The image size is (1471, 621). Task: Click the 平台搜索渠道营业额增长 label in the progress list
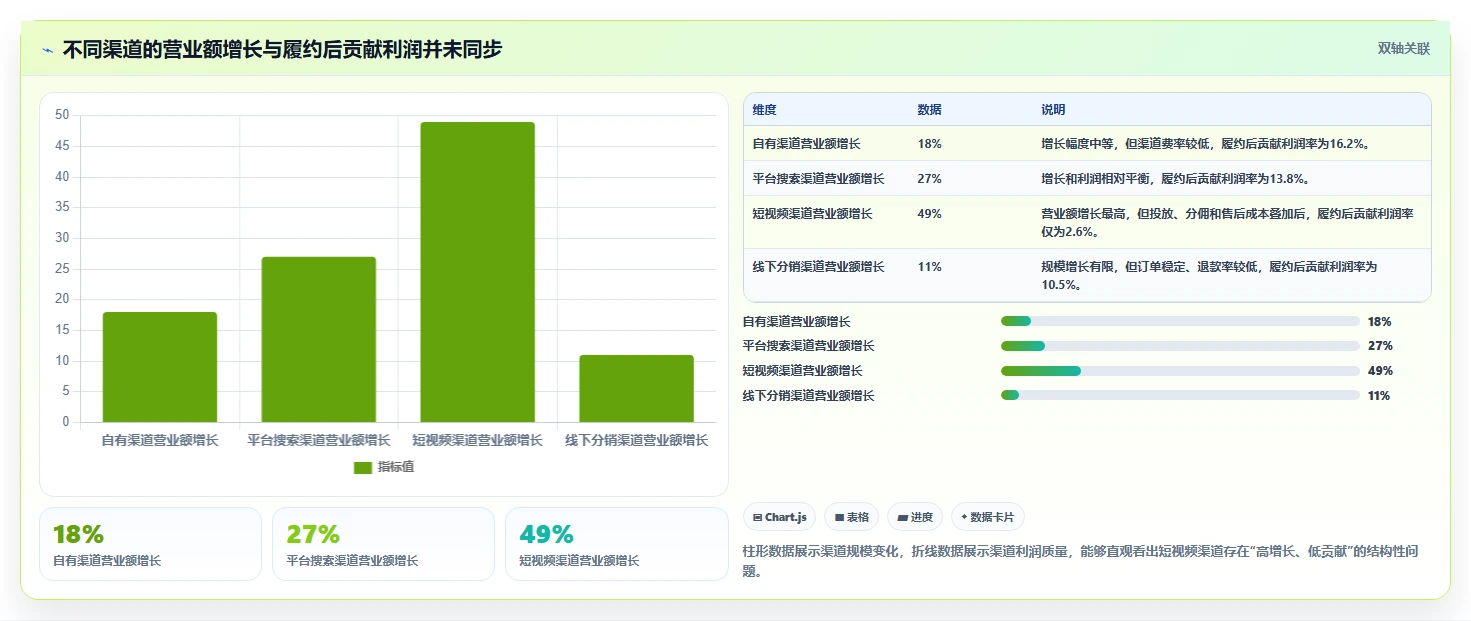(x=808, y=346)
